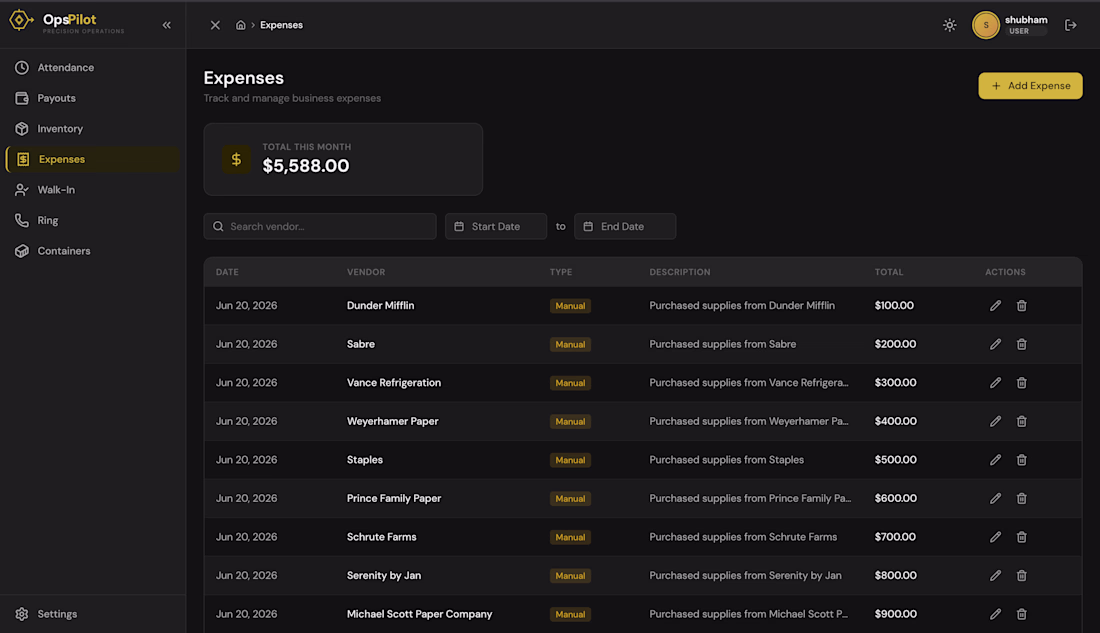Toggle light theme sun icon
Screen dimensions: 1100x633
pyautogui.click(x=949, y=25)
